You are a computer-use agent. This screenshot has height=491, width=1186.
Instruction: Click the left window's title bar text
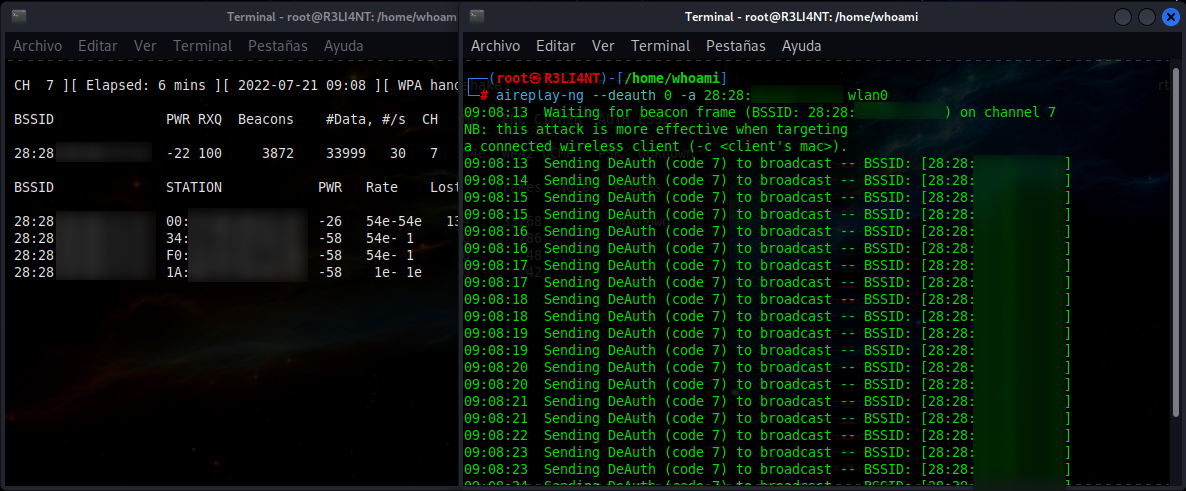pyautogui.click(x=344, y=17)
